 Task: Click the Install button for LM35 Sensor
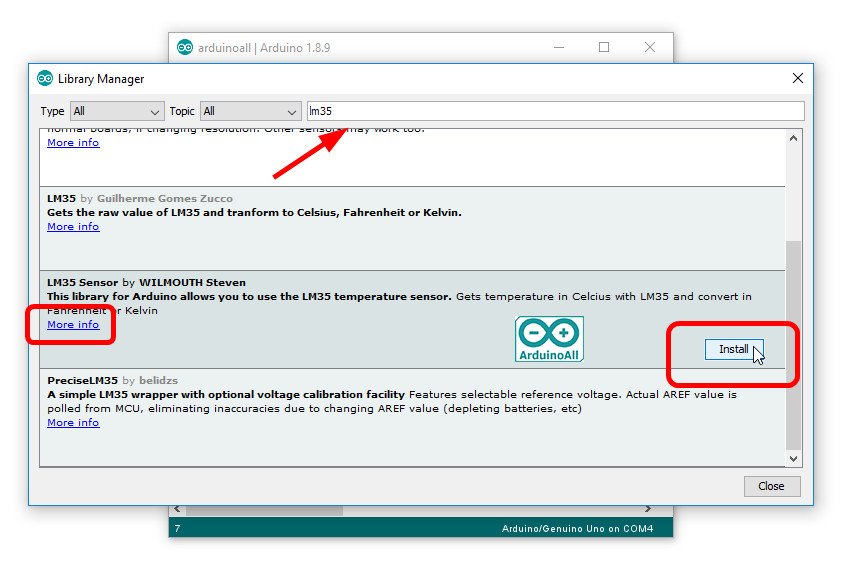734,349
